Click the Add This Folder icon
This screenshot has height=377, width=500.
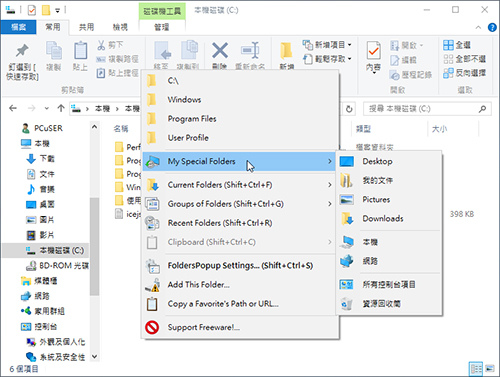[152, 285]
